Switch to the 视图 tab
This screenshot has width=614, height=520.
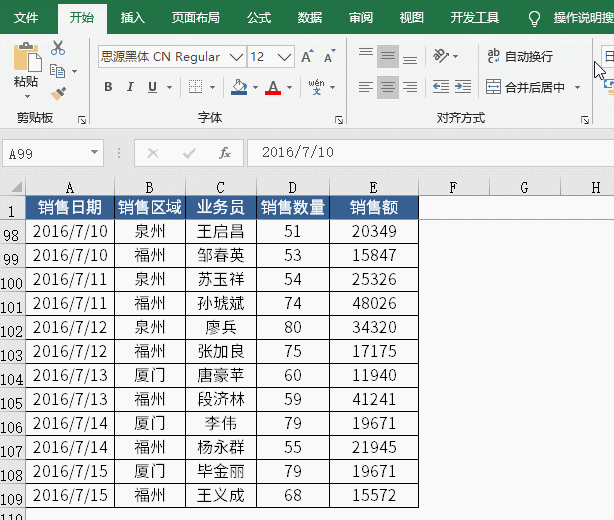click(x=412, y=18)
